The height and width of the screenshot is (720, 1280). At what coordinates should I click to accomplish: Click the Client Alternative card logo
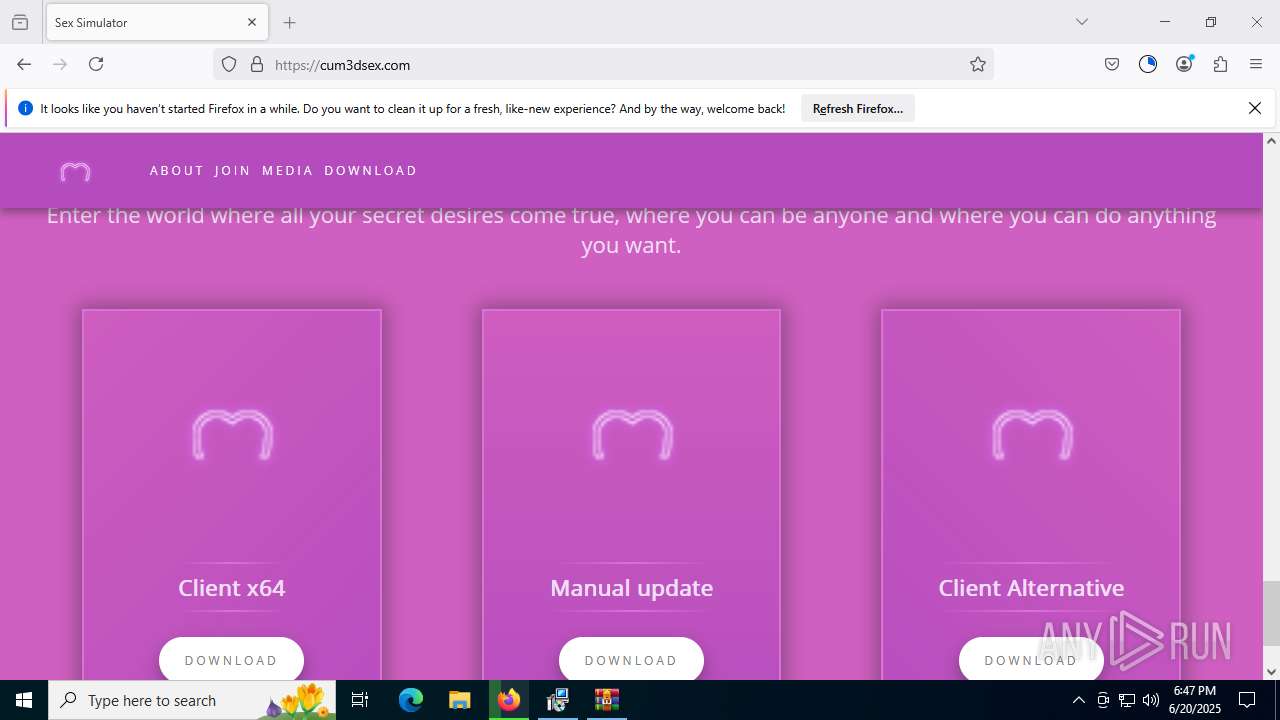(1032, 435)
